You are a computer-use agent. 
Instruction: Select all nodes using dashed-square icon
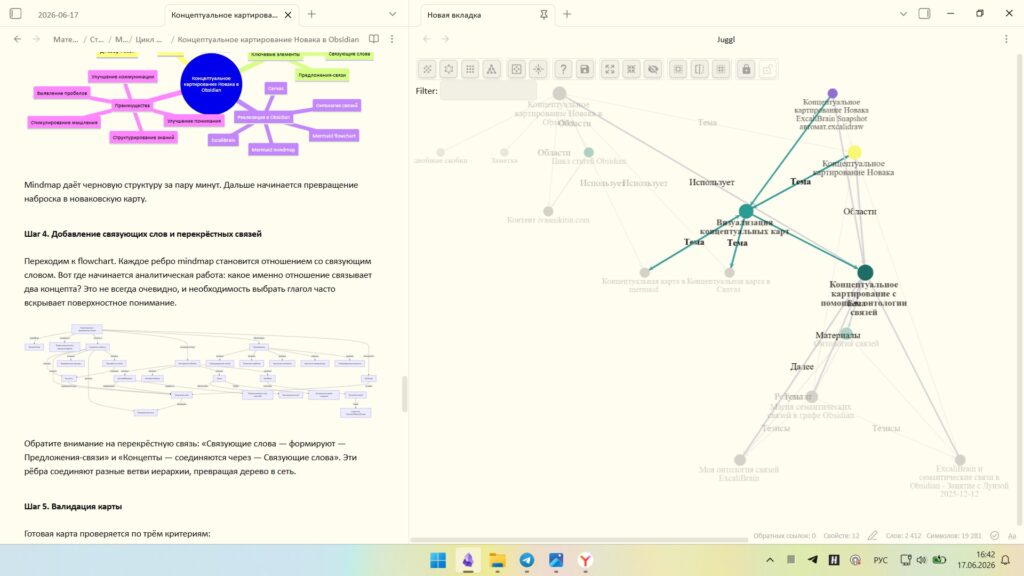(x=678, y=69)
